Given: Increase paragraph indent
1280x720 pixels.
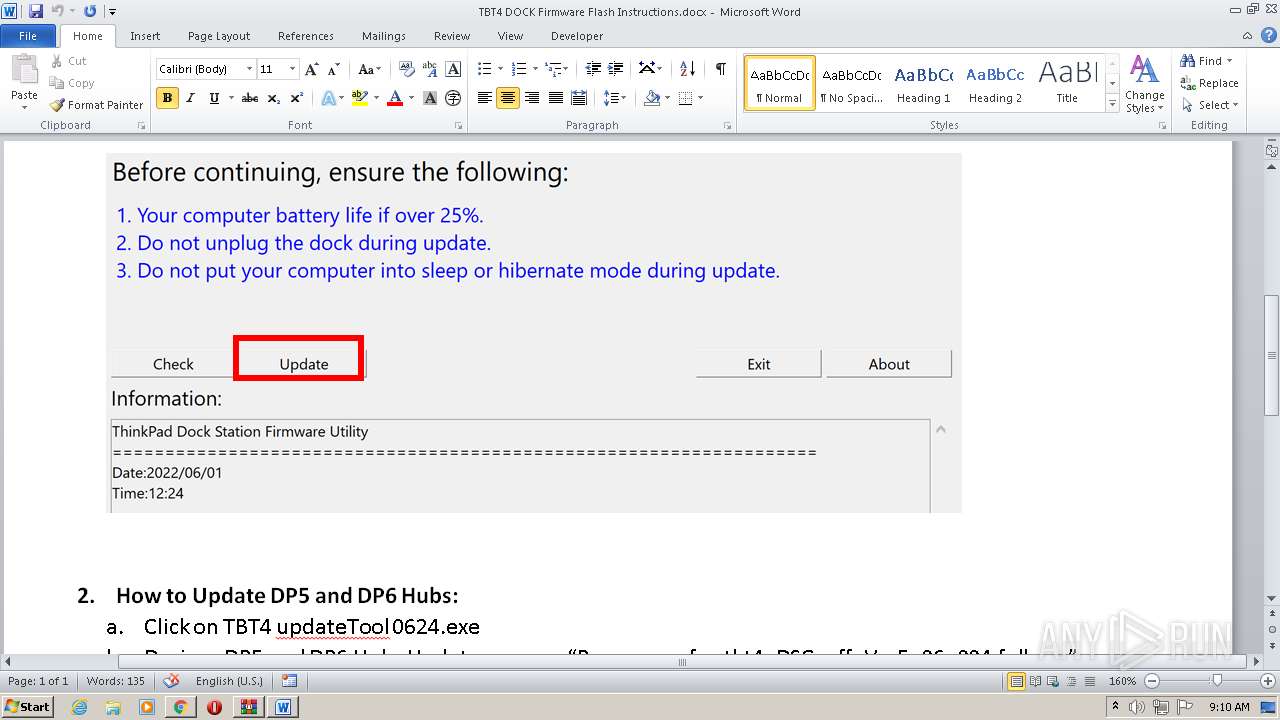Looking at the screenshot, I should [617, 69].
